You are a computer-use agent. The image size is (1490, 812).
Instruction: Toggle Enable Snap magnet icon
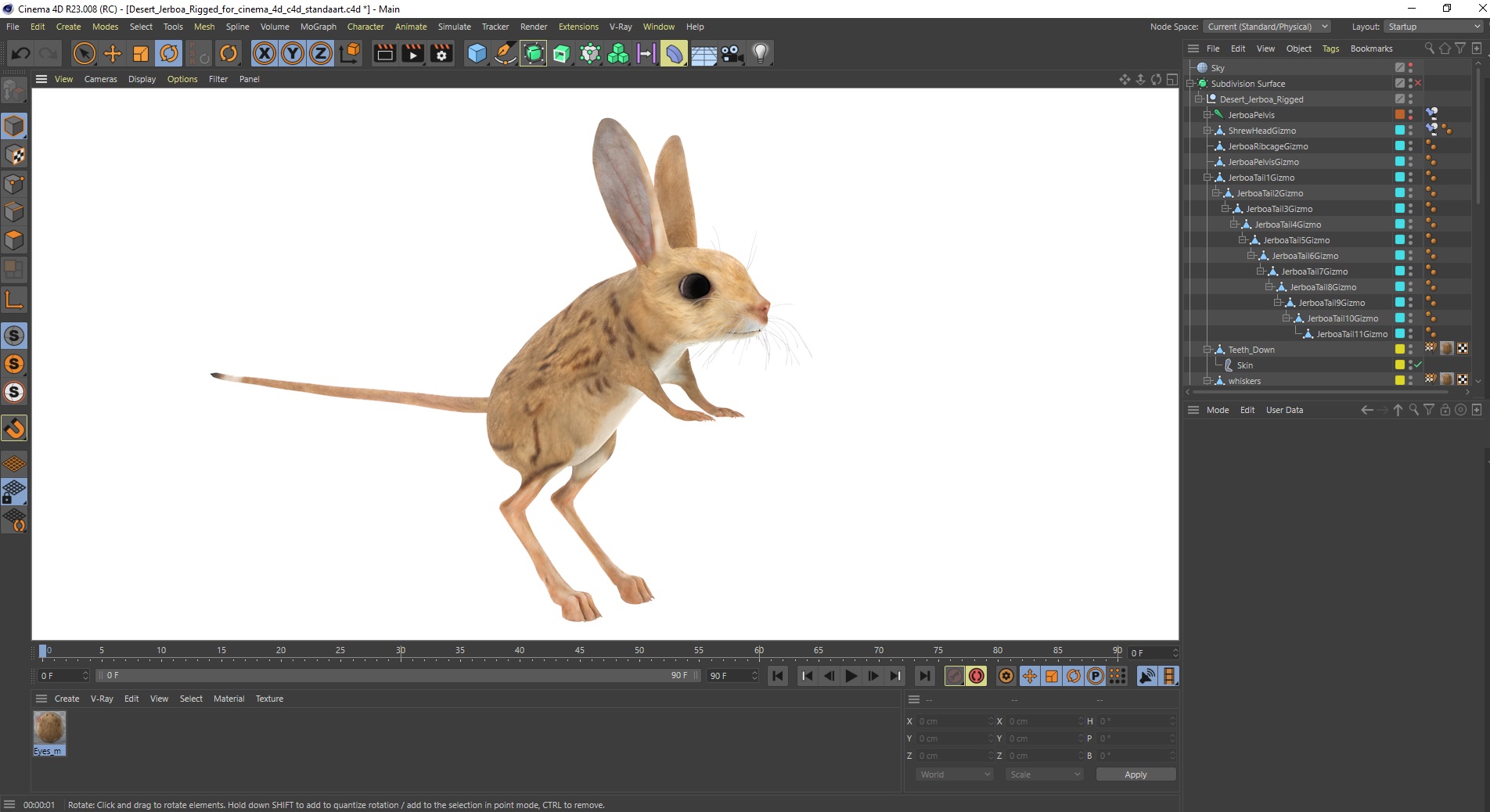(14, 428)
